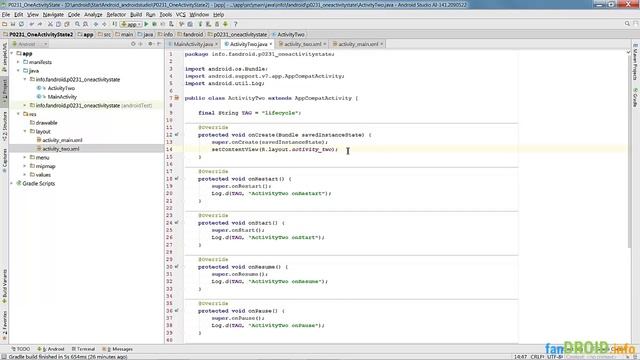Close the ActivityTwo.java tab
This screenshot has width=640, height=360.
[x=271, y=44]
